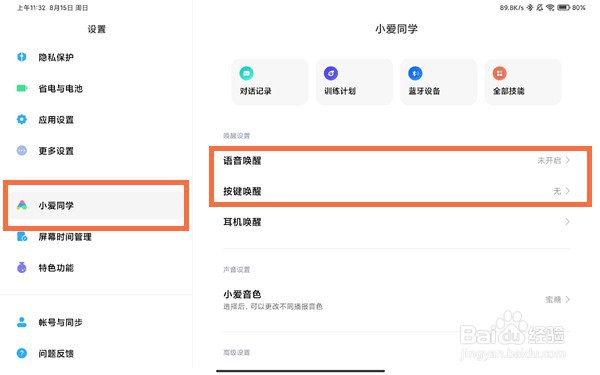Tap the network speed 89.8K/s indicator
600x375 pixels.
pos(512,7)
